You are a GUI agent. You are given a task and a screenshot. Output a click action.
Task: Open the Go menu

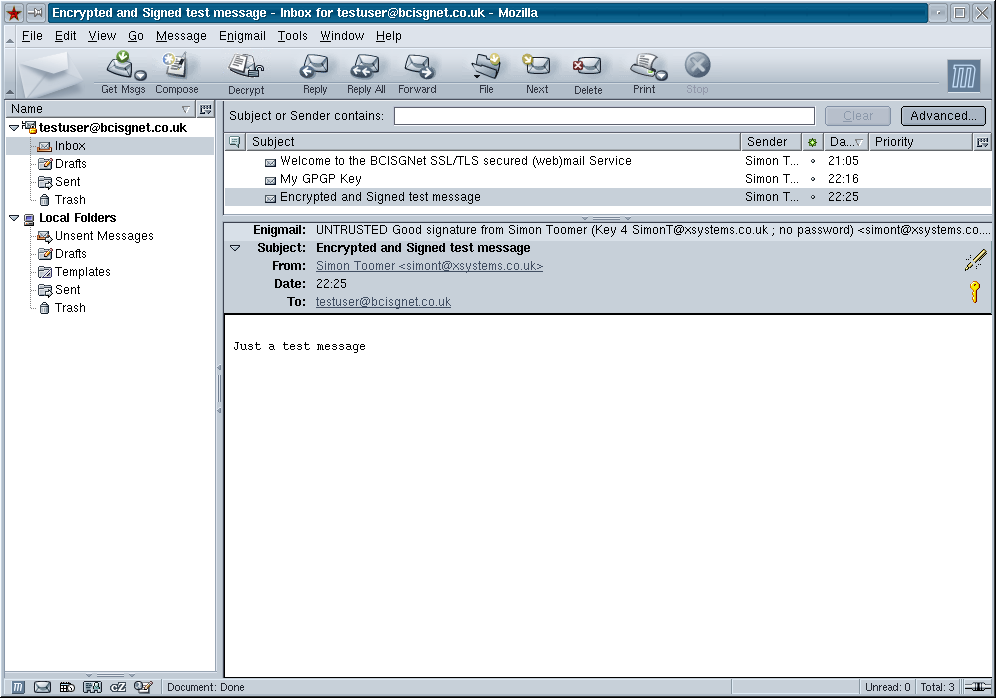click(135, 36)
